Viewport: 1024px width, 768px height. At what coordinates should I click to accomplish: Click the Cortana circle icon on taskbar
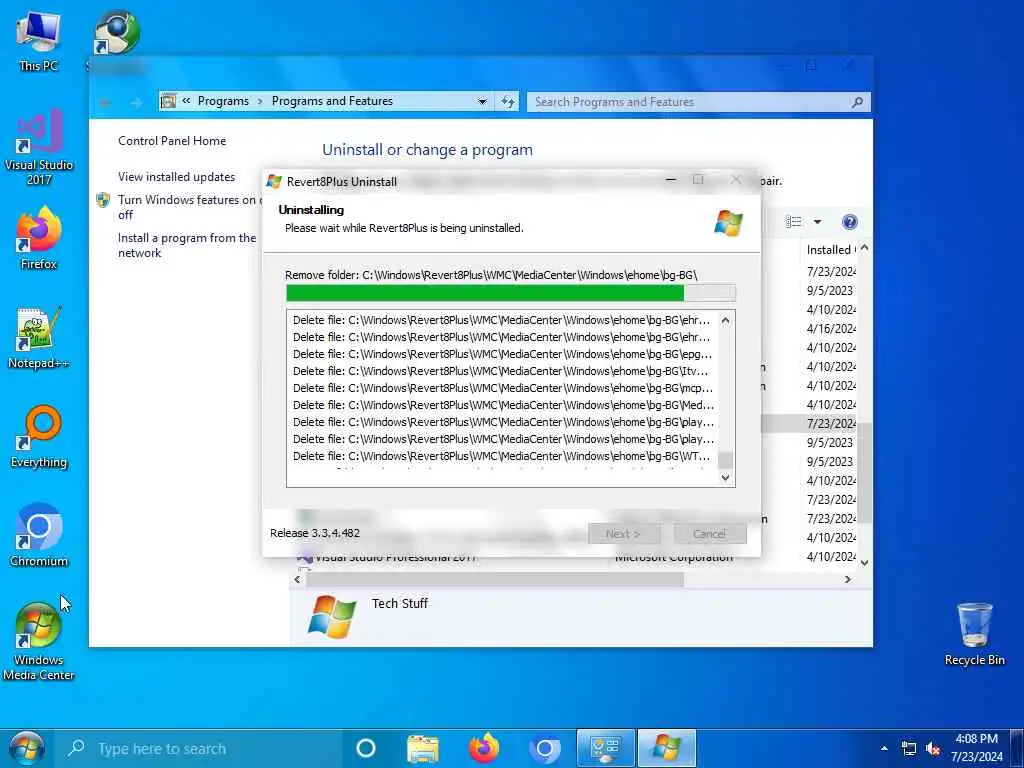(366, 748)
